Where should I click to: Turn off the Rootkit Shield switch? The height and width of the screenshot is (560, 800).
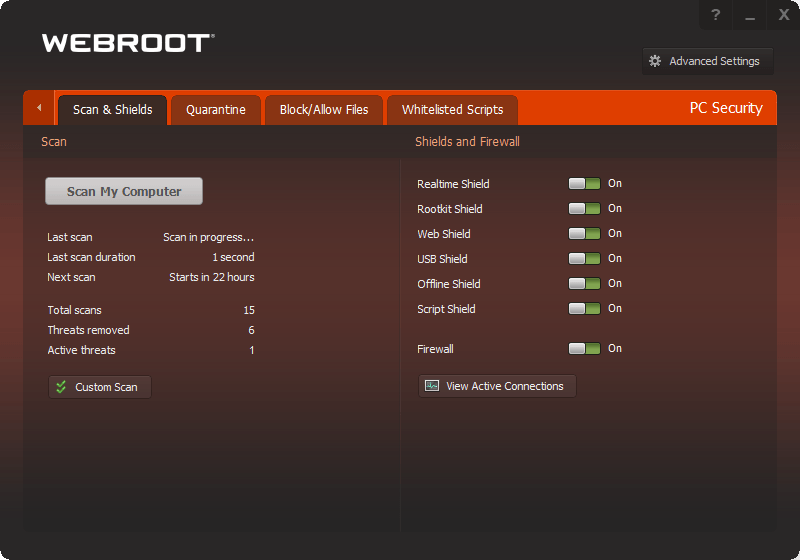coord(584,209)
